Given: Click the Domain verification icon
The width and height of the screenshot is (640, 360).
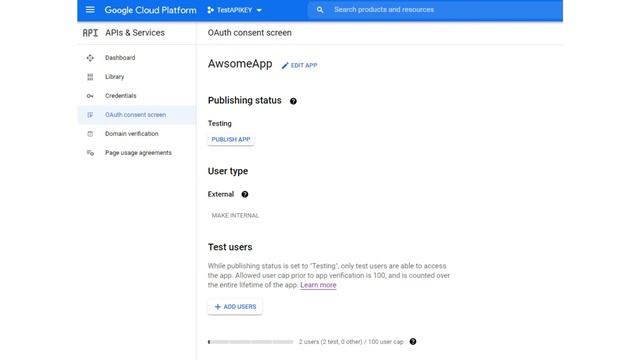Looking at the screenshot, I should pyautogui.click(x=90, y=134).
